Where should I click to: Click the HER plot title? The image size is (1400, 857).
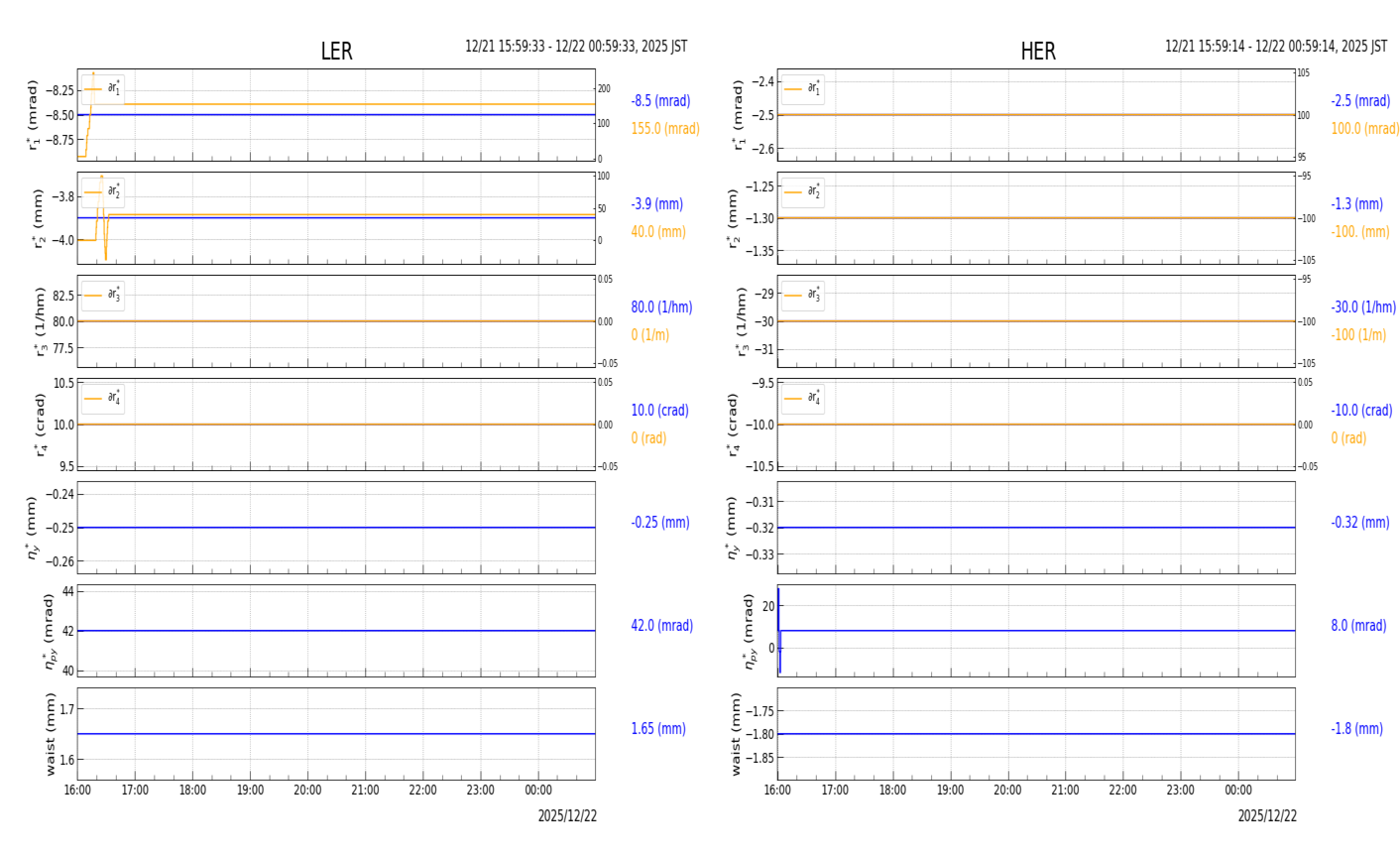[x=1038, y=52]
